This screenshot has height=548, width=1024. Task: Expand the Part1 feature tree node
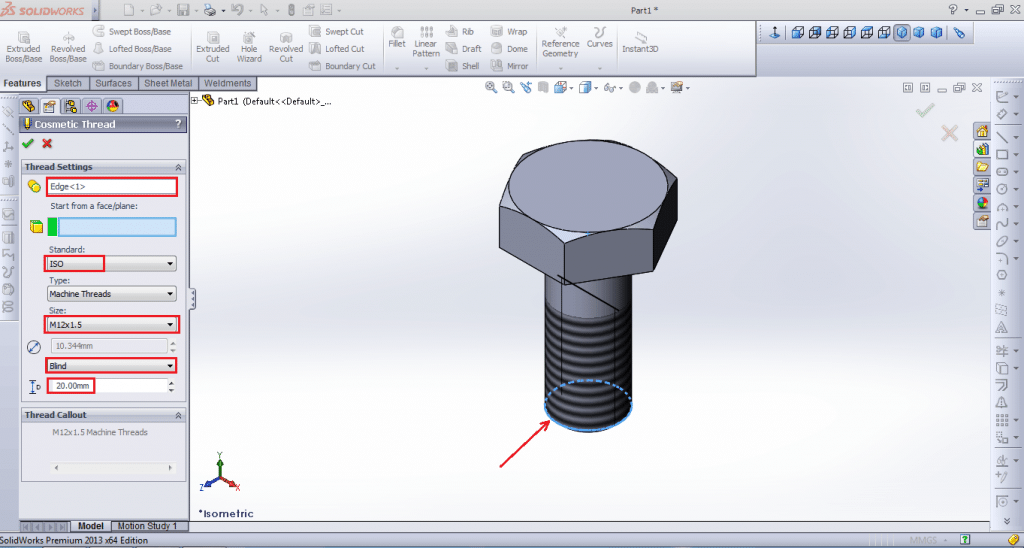[195, 101]
